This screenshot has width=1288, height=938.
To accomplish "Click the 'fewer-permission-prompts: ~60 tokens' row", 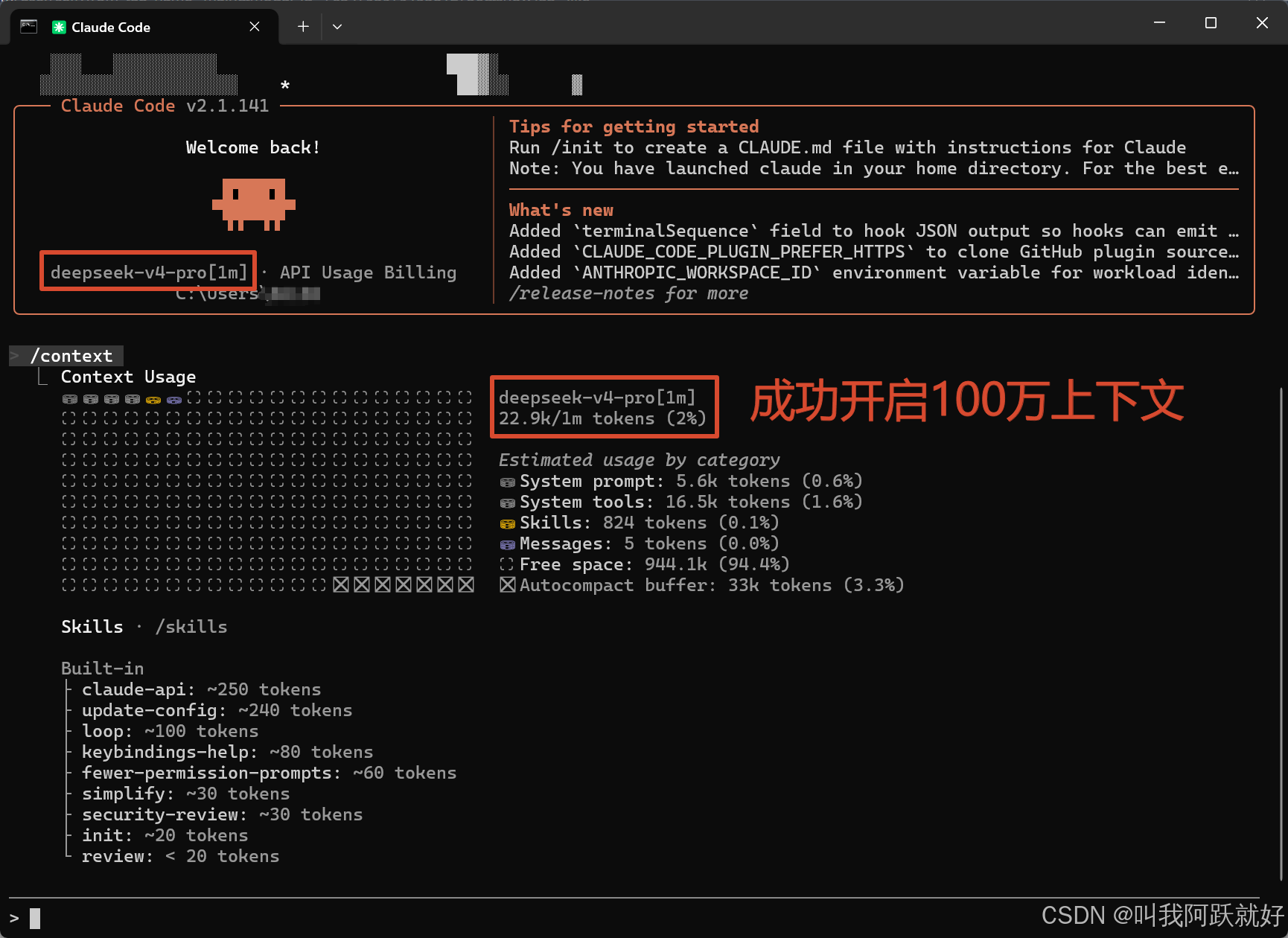I will [270, 773].
